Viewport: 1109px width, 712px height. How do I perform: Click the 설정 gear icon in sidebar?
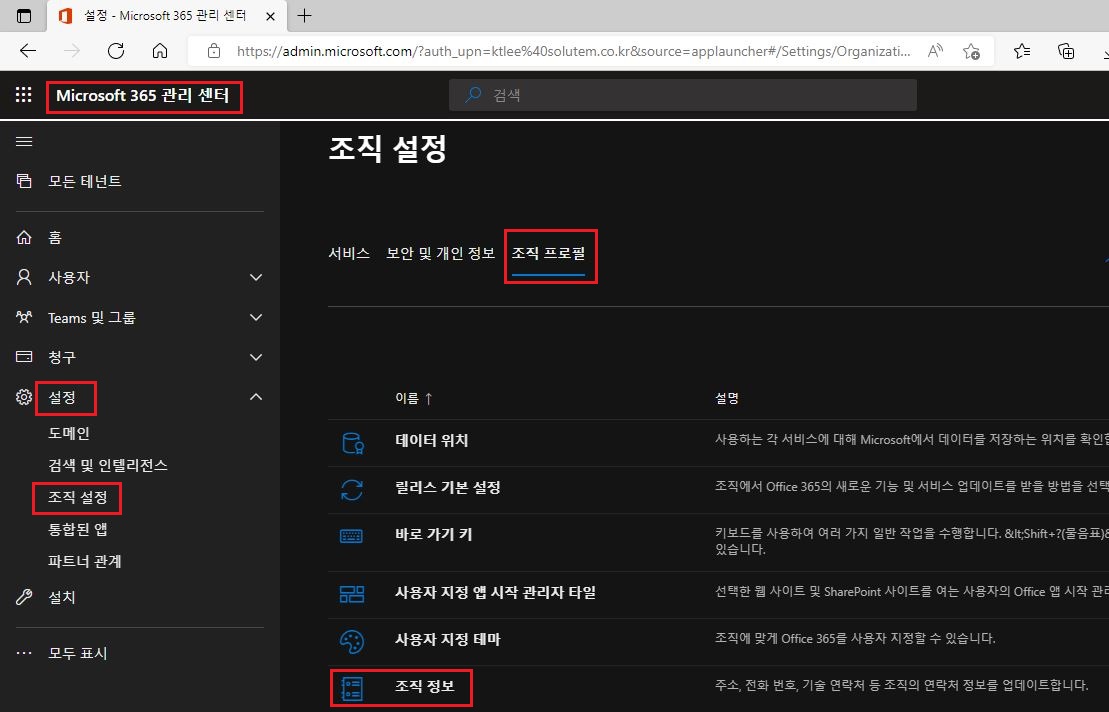coord(24,397)
